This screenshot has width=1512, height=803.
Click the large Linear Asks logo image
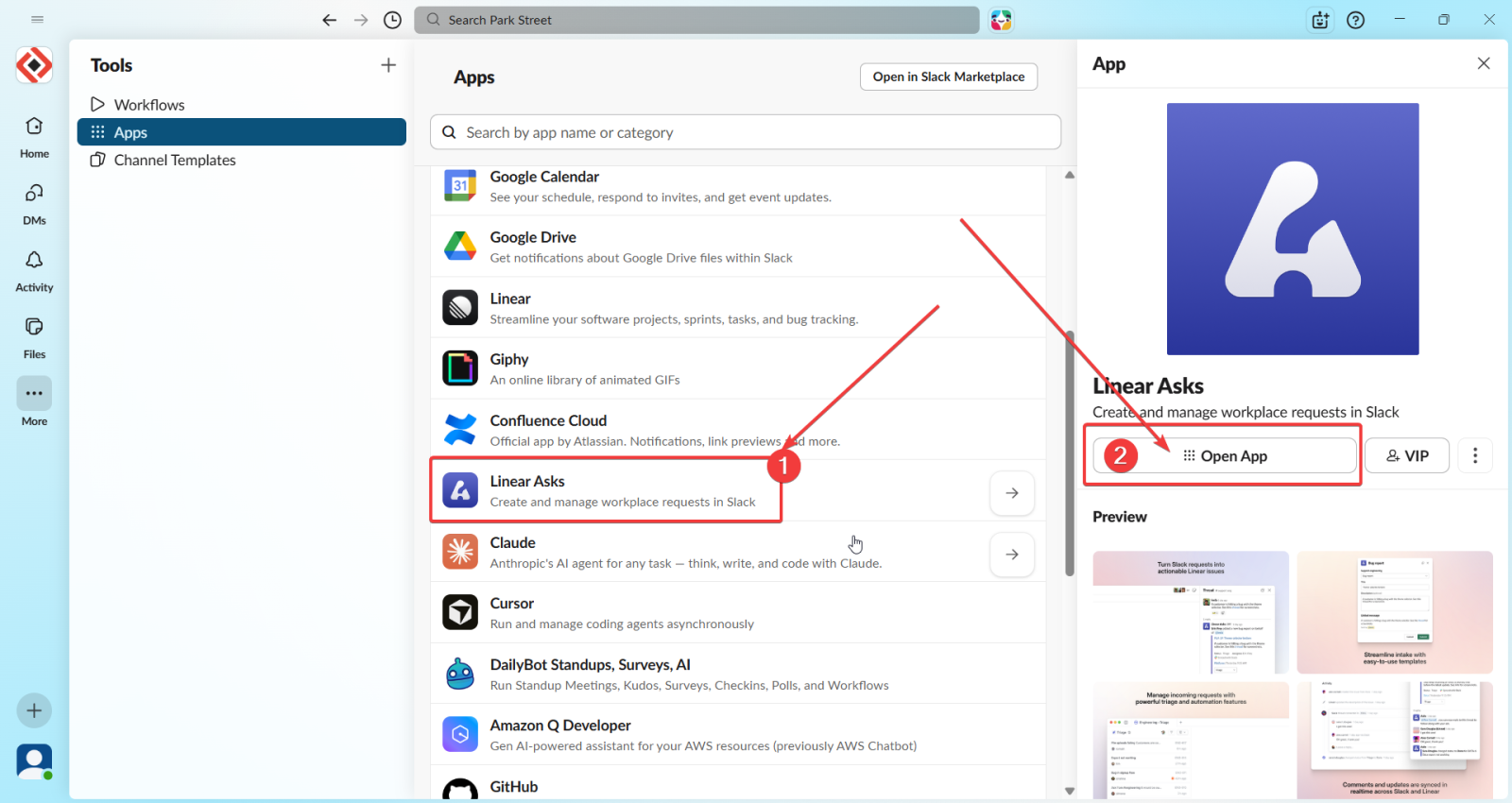1293,229
